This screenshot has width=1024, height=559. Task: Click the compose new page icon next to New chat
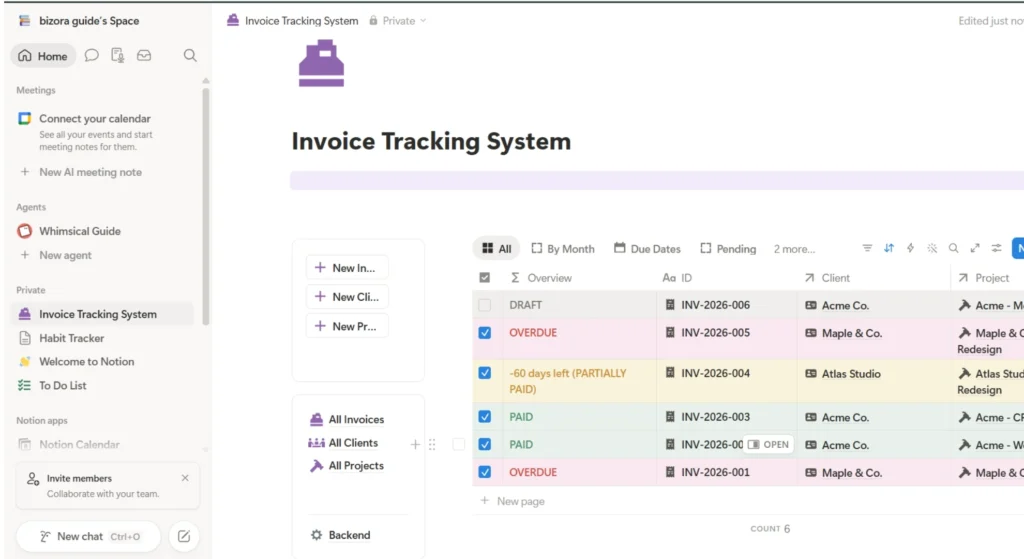pos(184,536)
